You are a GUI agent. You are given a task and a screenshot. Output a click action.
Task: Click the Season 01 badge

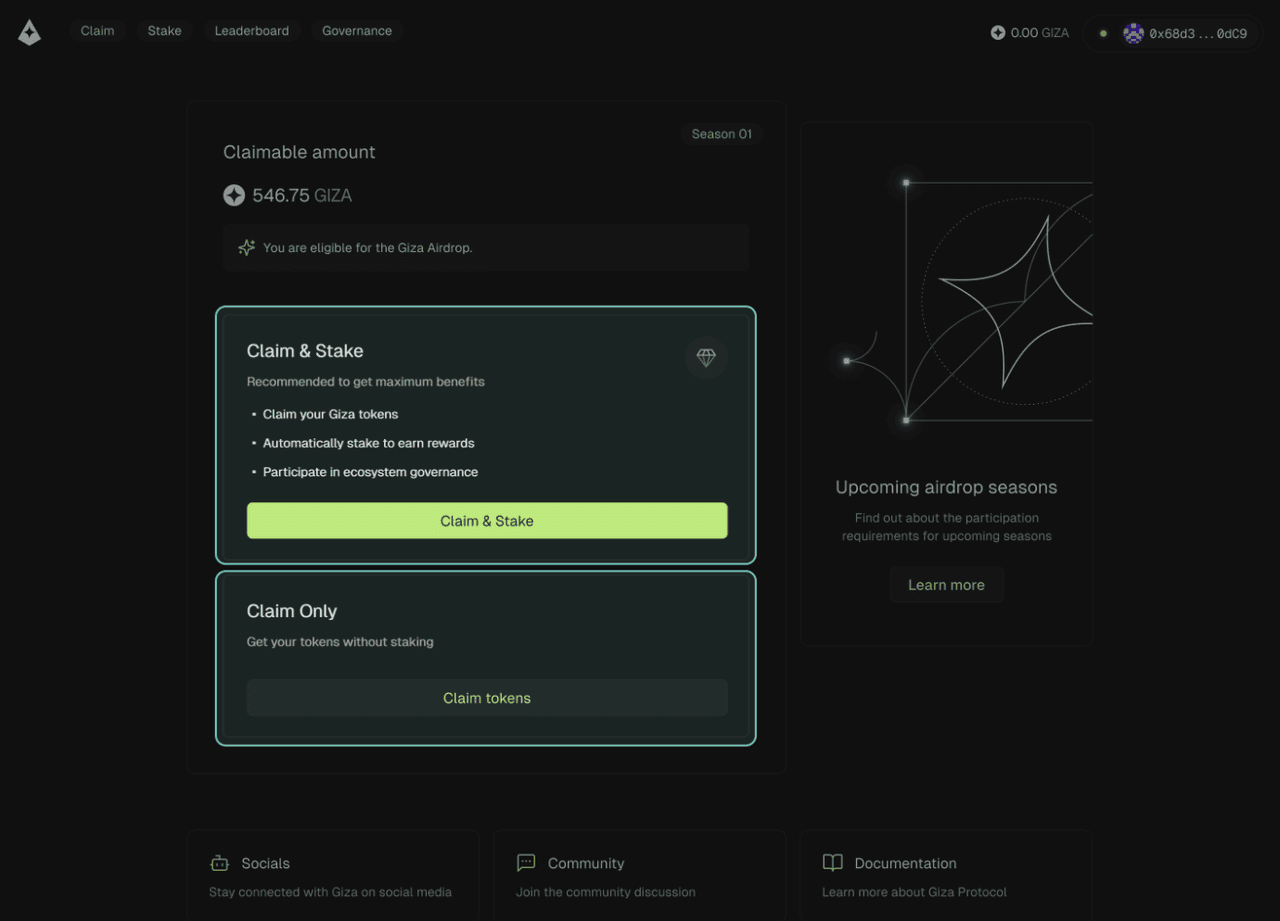[722, 134]
